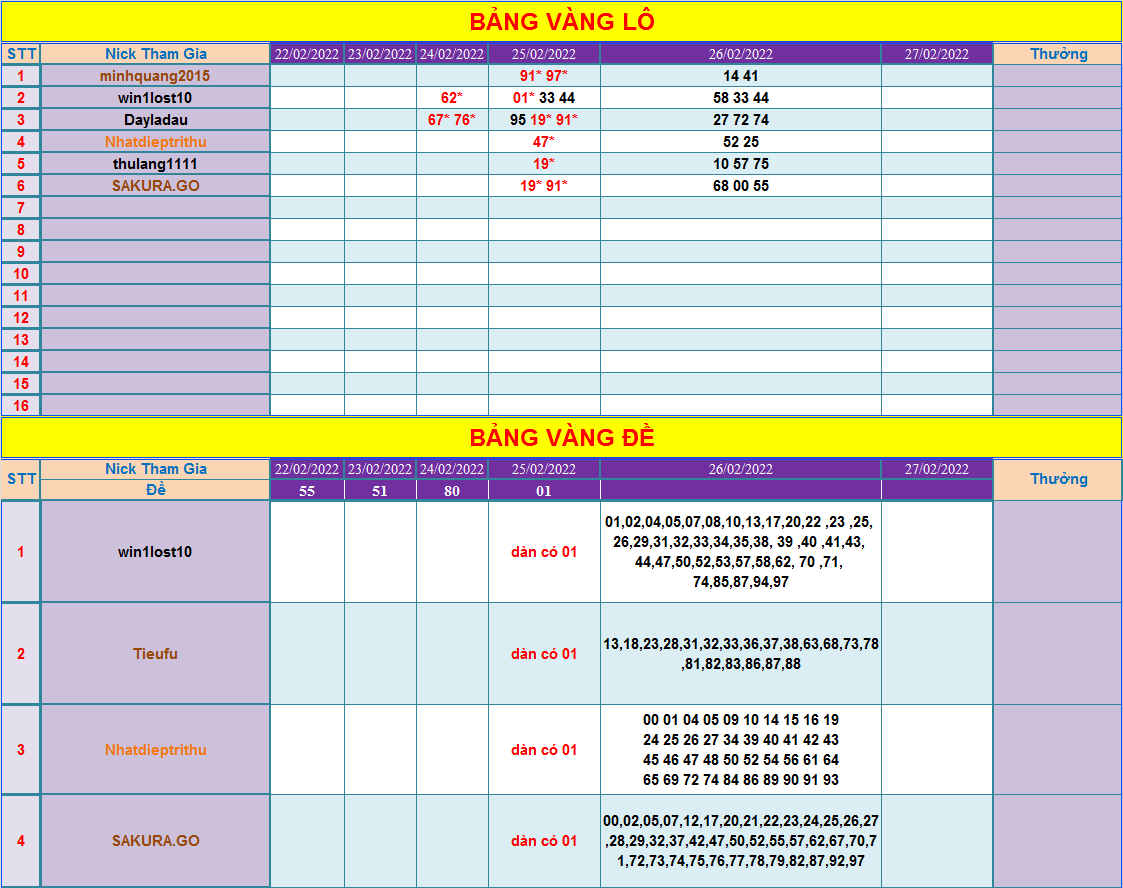Select 'dàn có 01' in Tieufu row
This screenshot has height=888, width=1123.
point(544,654)
